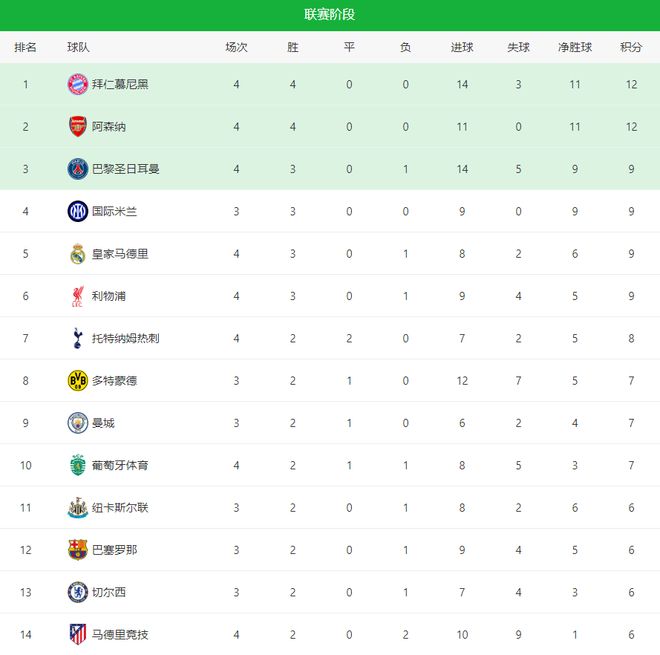
Task: Click the Sporting CP crest
Action: tap(77, 465)
